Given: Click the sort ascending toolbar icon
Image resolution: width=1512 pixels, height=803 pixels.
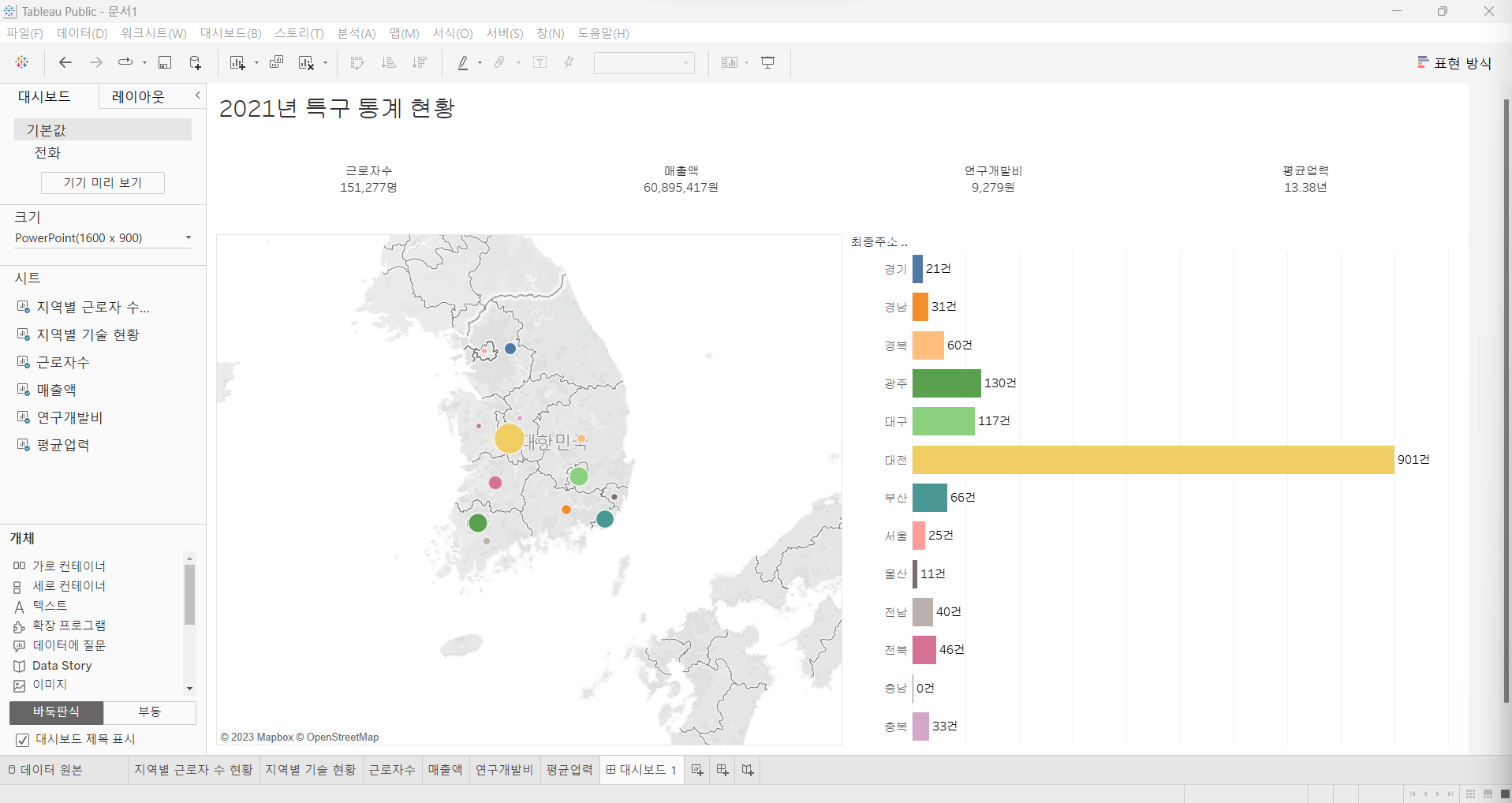Looking at the screenshot, I should [388, 62].
